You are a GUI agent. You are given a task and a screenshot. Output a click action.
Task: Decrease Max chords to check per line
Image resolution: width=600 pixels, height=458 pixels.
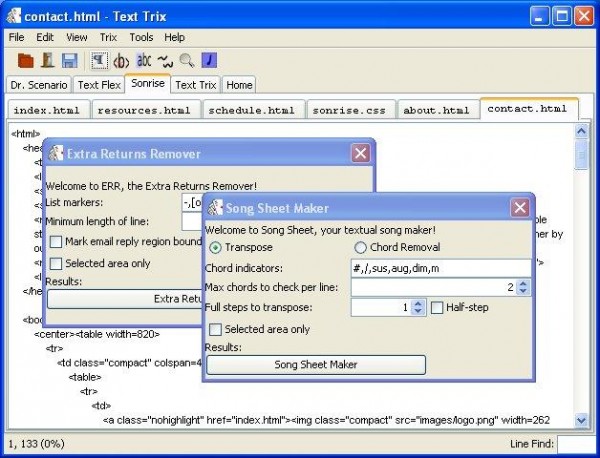(523, 291)
